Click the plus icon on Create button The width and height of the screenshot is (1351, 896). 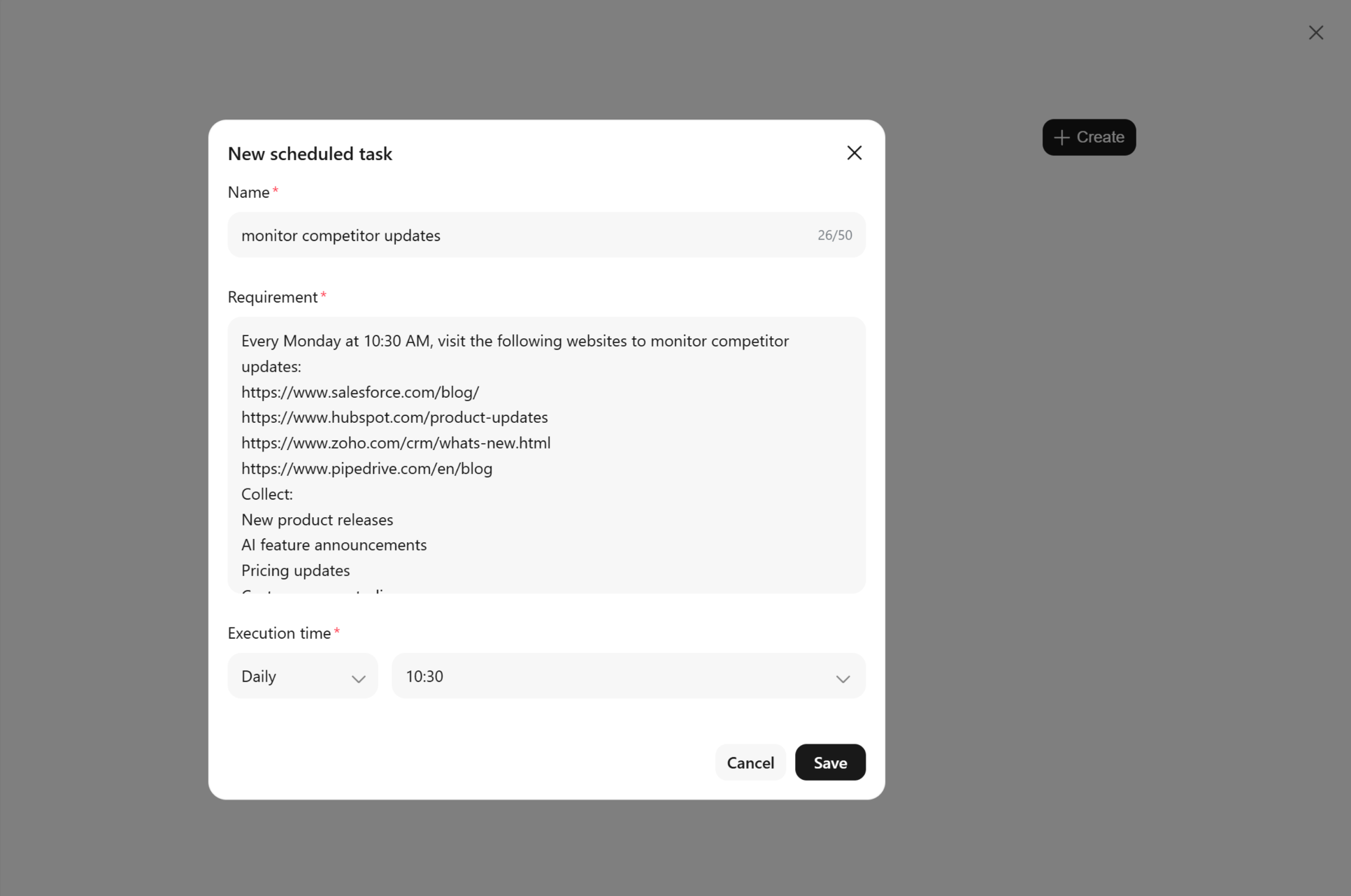click(1061, 138)
